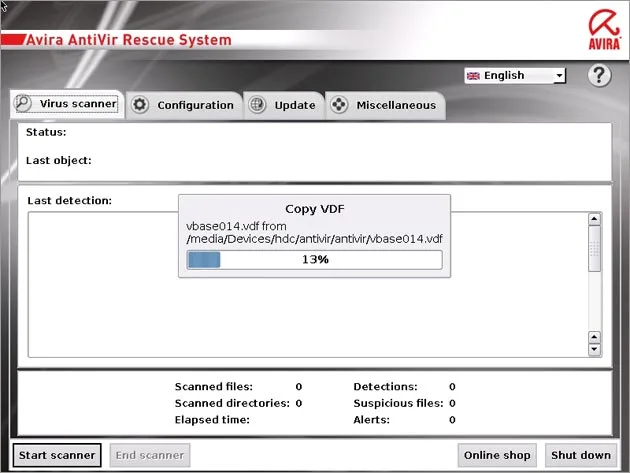This screenshot has width=630, height=473.
Task: Click the magnifier icon on Virus scanner tab
Action: [22, 103]
